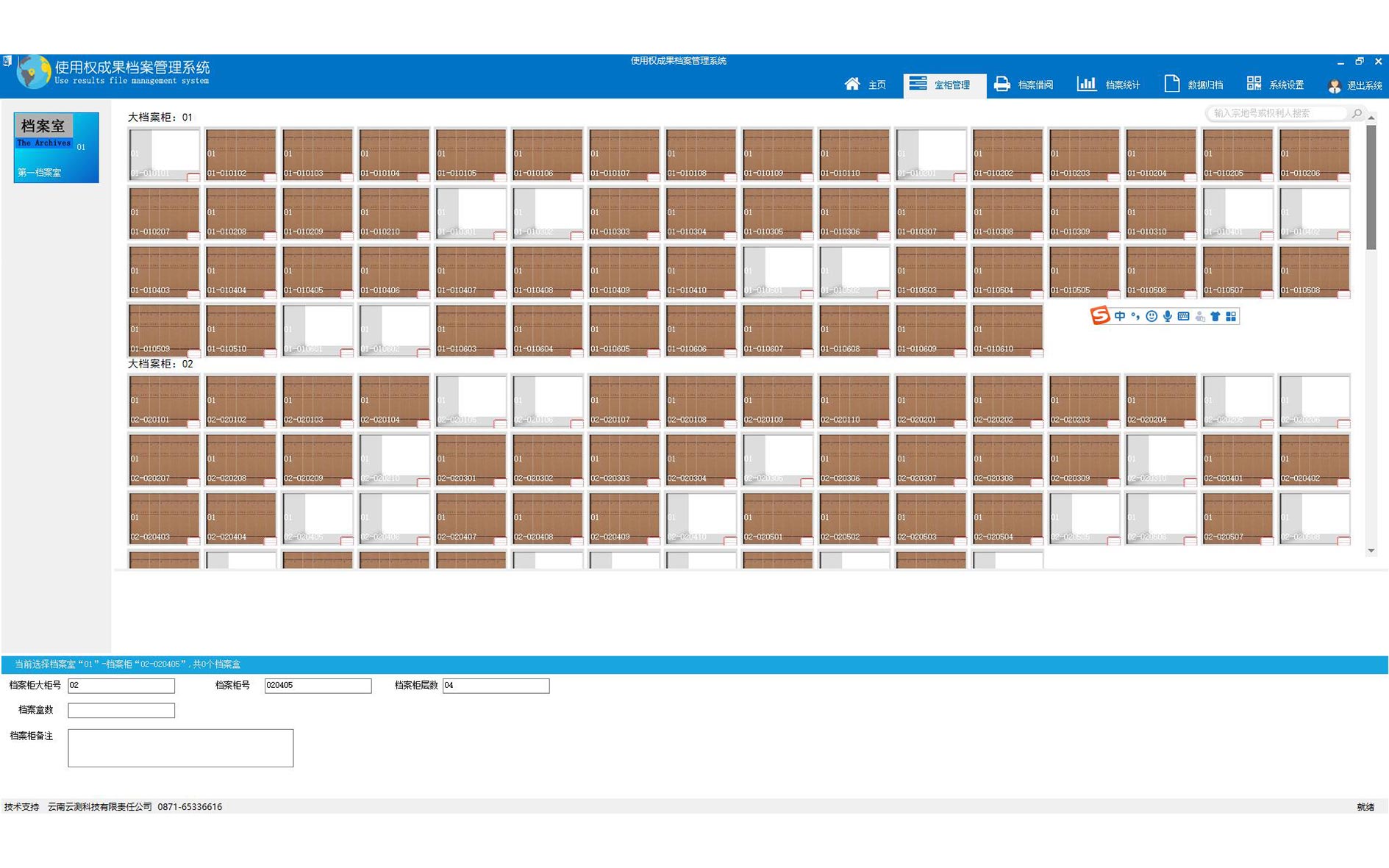
Task: Open the IME toolbox grid icon
Action: [1231, 316]
